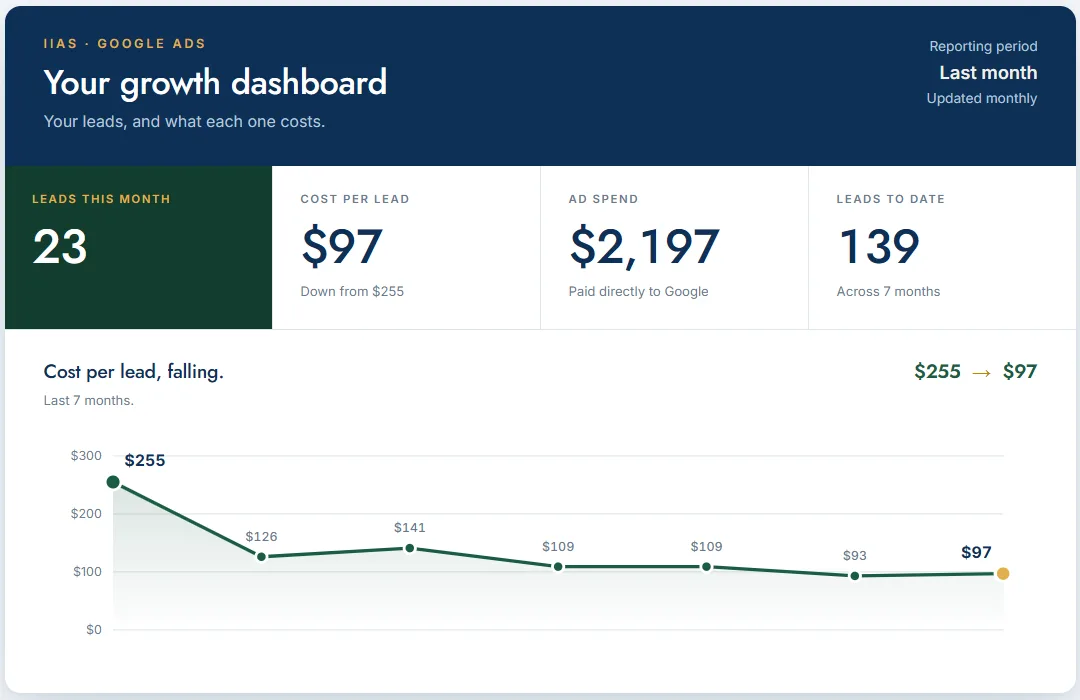
Task: Click the leads value 23
Action: point(60,247)
